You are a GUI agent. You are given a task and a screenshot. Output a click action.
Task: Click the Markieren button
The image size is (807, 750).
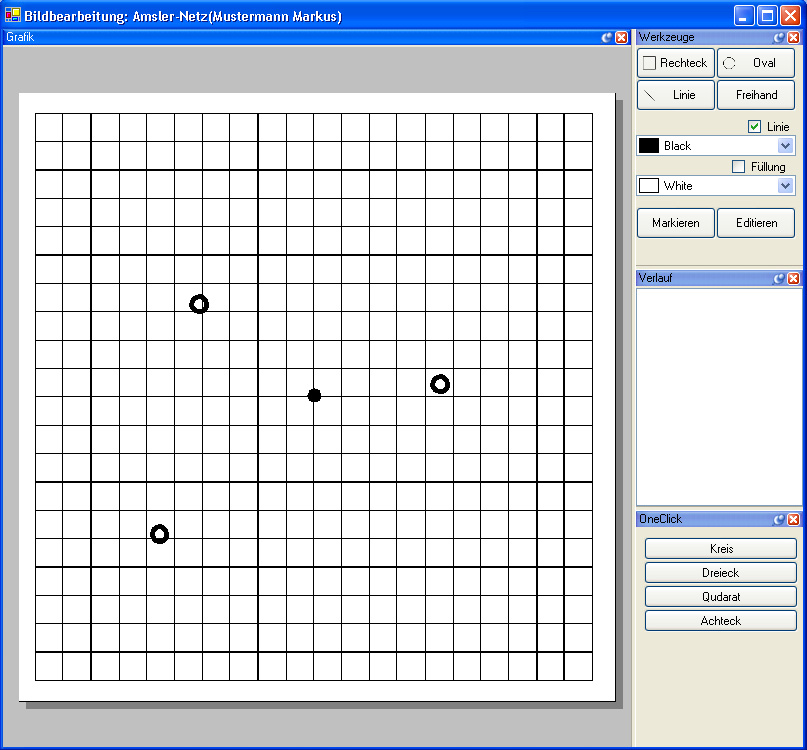pos(676,223)
